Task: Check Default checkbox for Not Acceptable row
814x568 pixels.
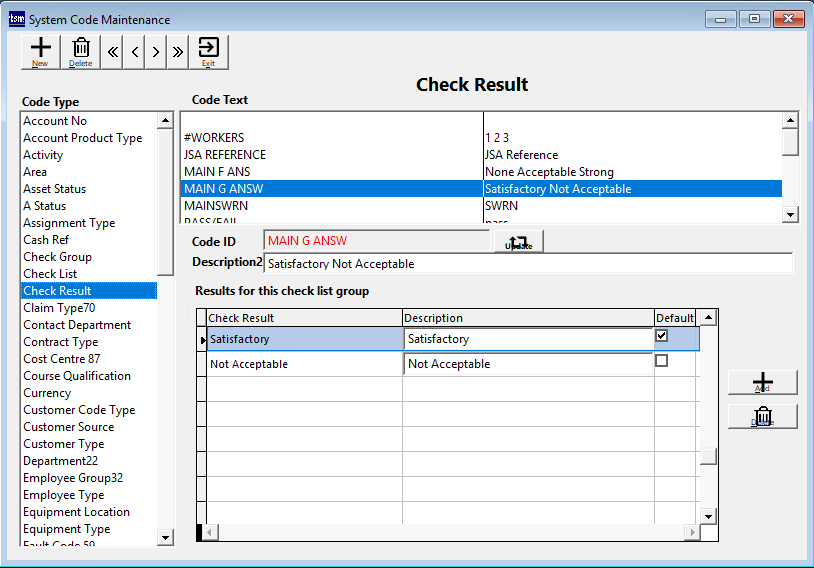Action: point(661,362)
